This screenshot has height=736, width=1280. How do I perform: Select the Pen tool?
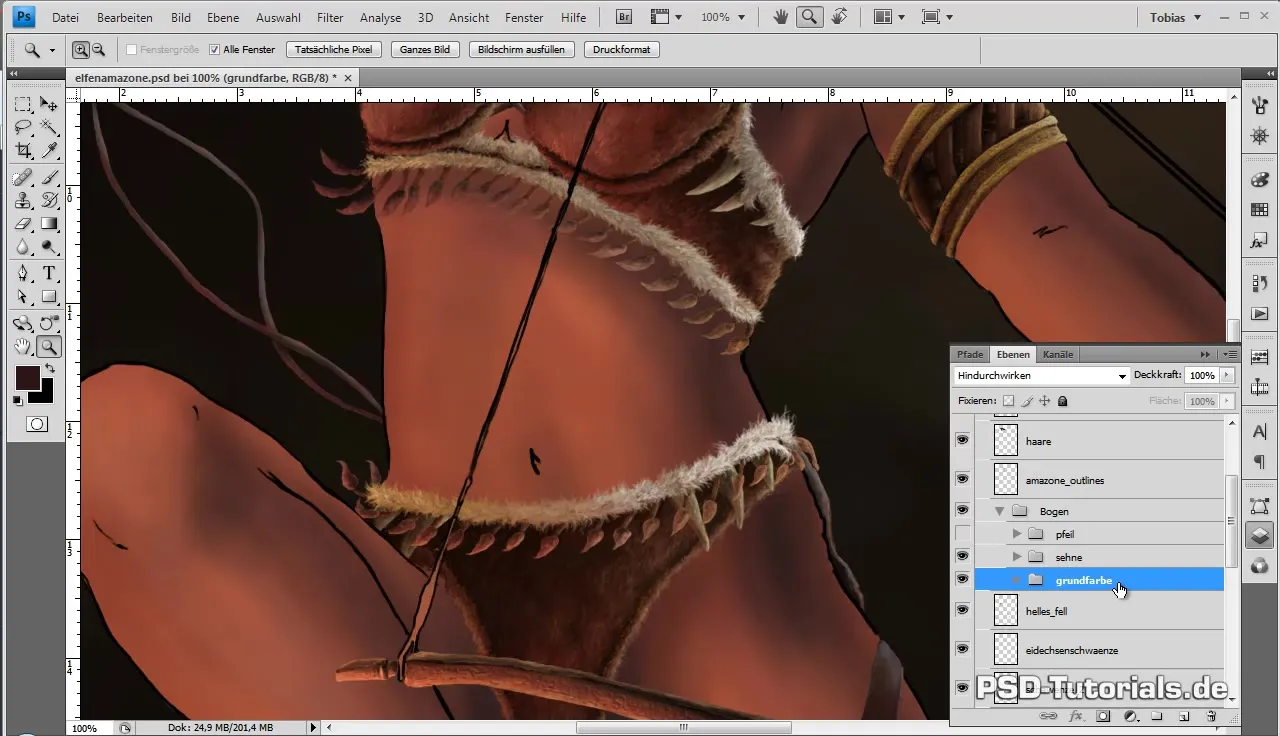(23, 273)
